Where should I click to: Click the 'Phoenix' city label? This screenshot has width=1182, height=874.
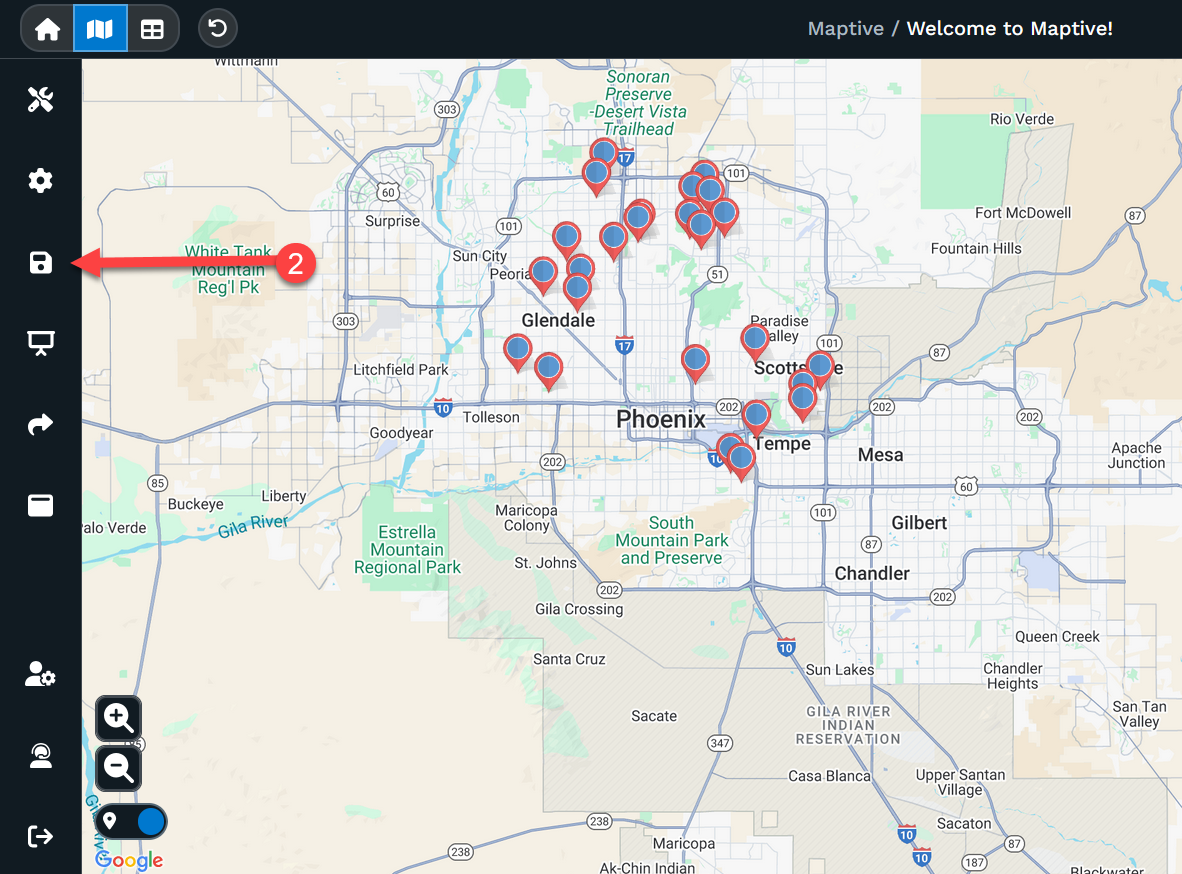click(660, 419)
